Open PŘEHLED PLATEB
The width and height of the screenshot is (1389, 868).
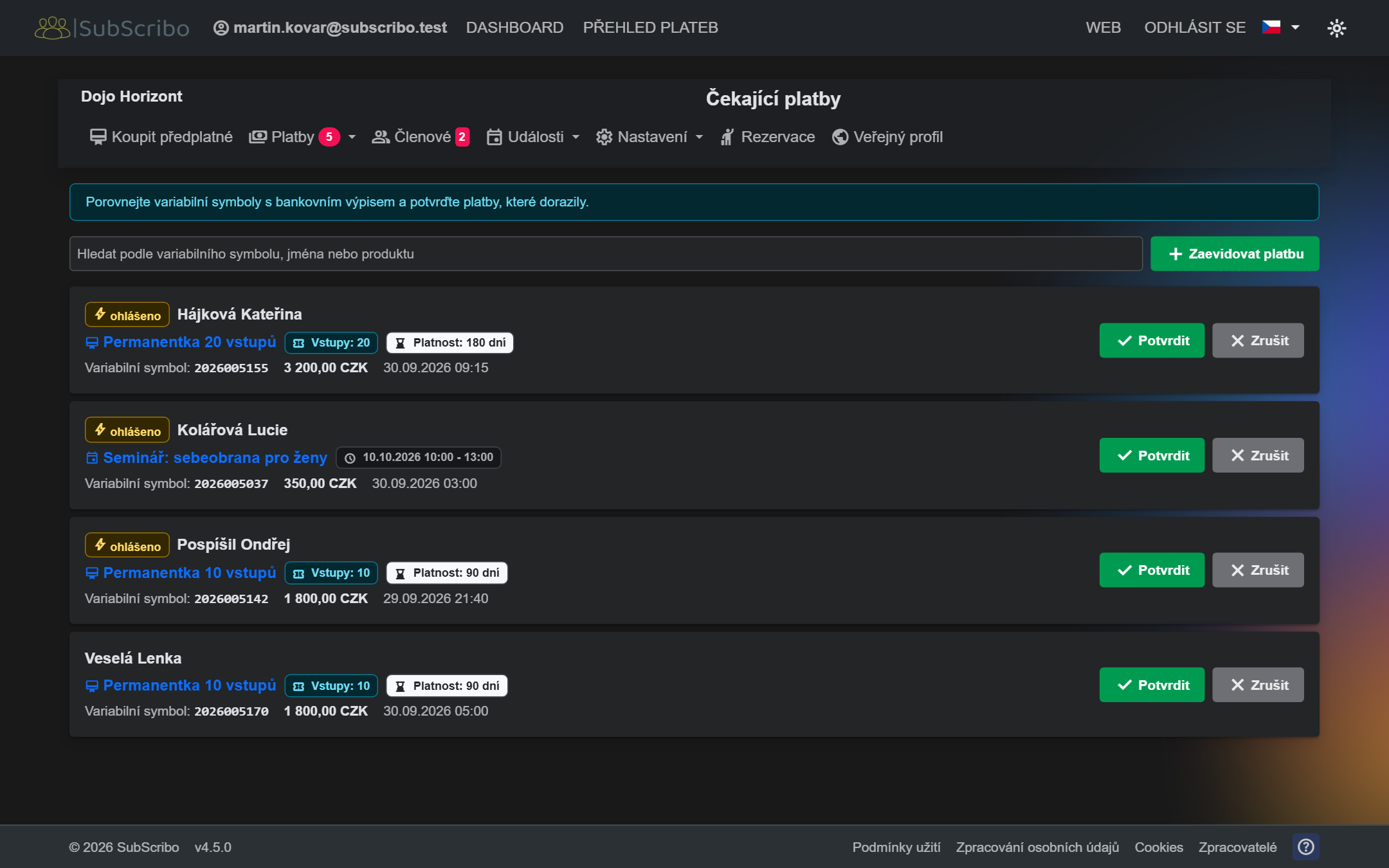coord(650,28)
